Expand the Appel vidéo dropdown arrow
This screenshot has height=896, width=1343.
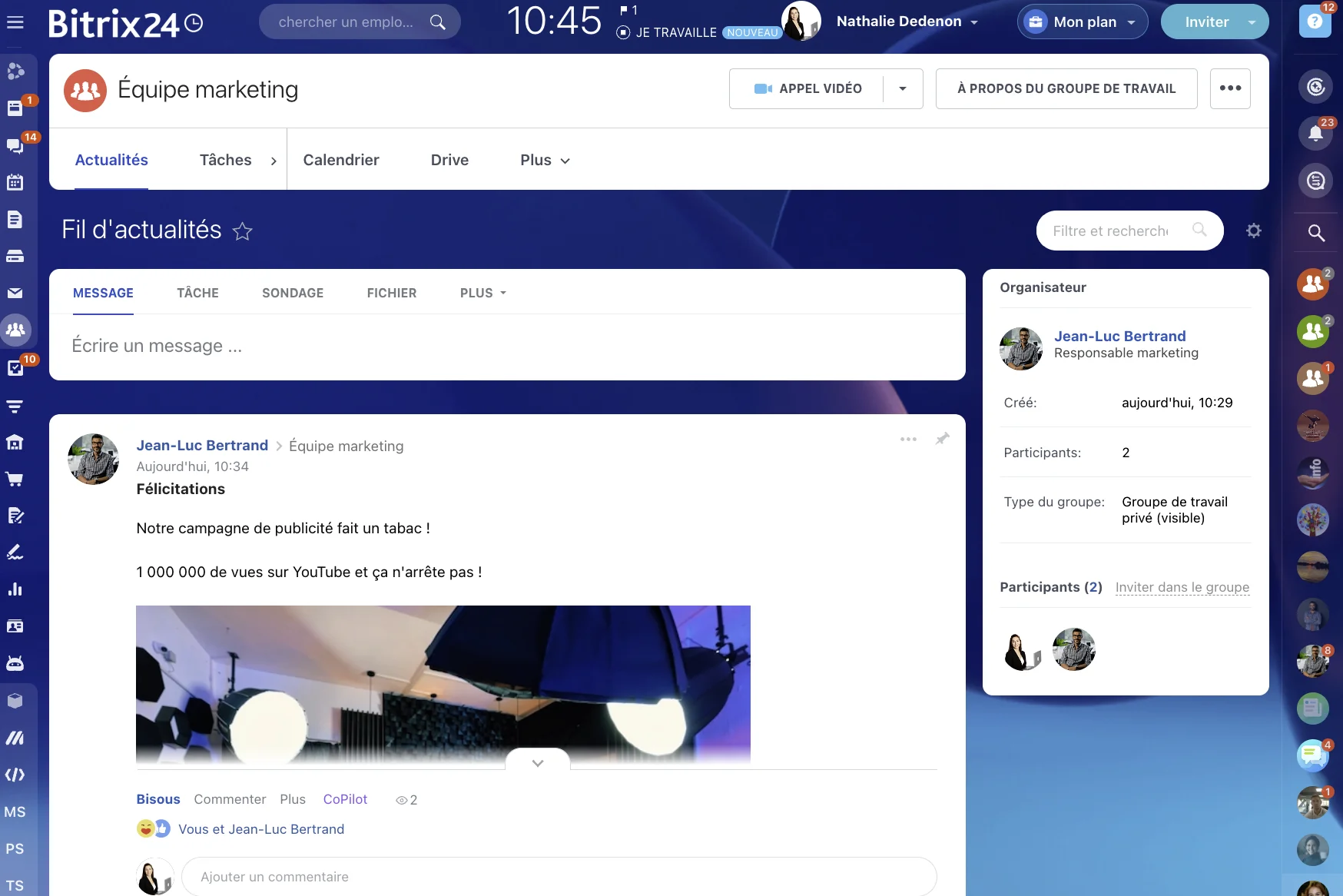(x=903, y=88)
